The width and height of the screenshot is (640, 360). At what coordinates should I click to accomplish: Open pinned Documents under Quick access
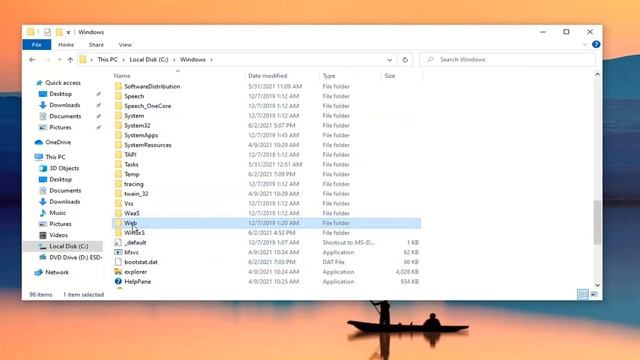coord(65,116)
